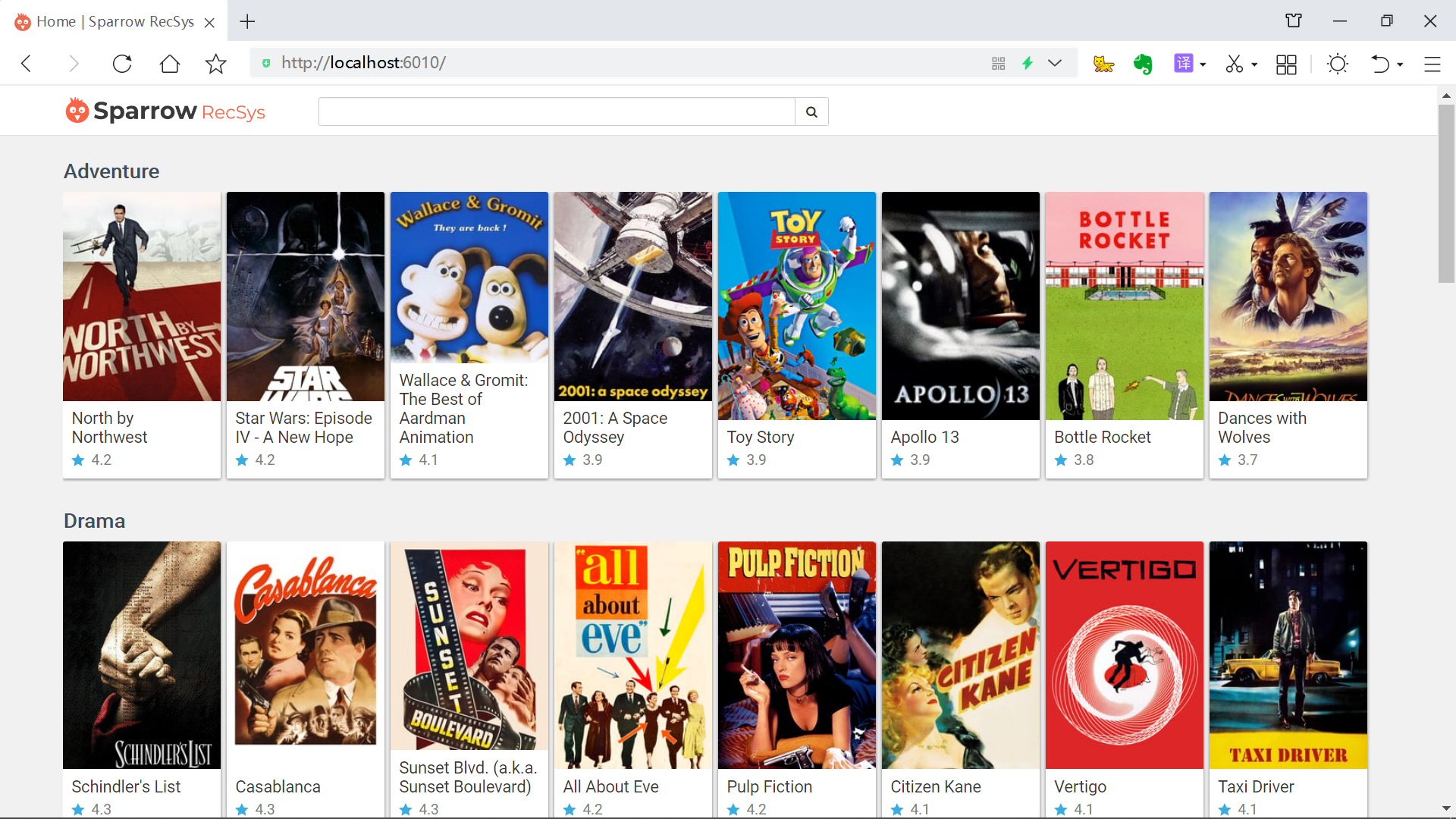Click the All About Eve title
This screenshot has height=819, width=1456.
point(610,787)
